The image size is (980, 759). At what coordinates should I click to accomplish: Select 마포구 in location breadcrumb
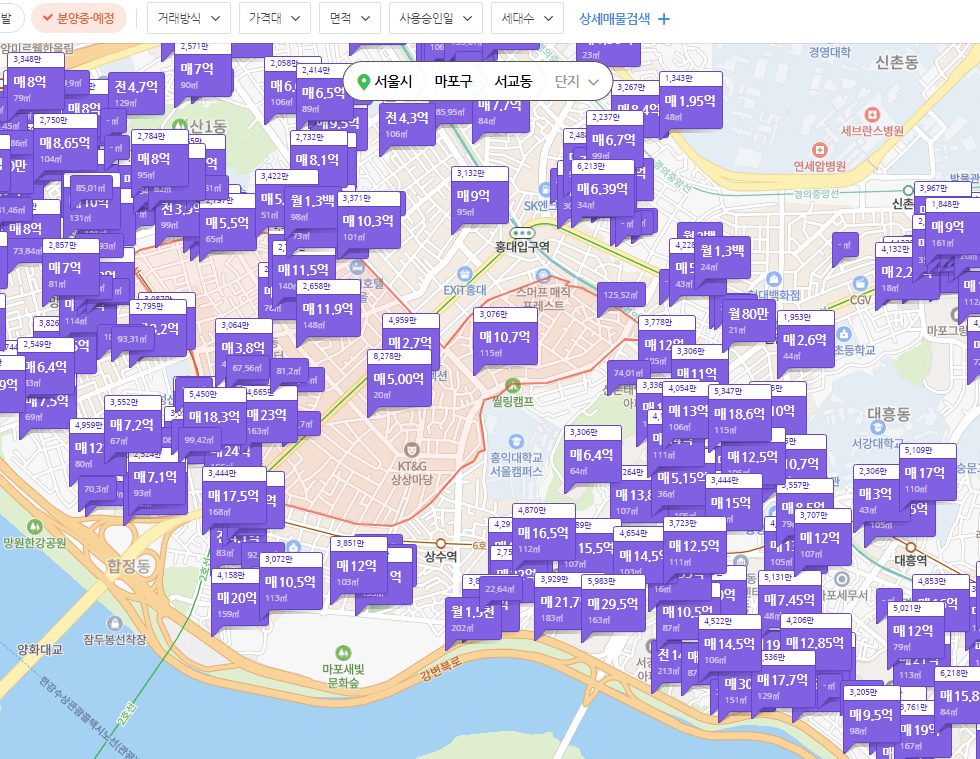453,81
